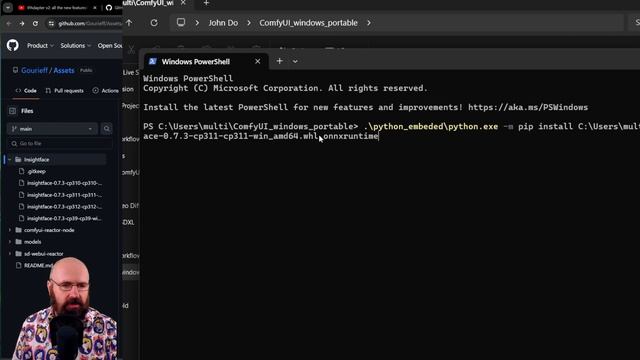Select John Do in Explorer breadcrumb
The width and height of the screenshot is (640, 360).
(x=223, y=23)
